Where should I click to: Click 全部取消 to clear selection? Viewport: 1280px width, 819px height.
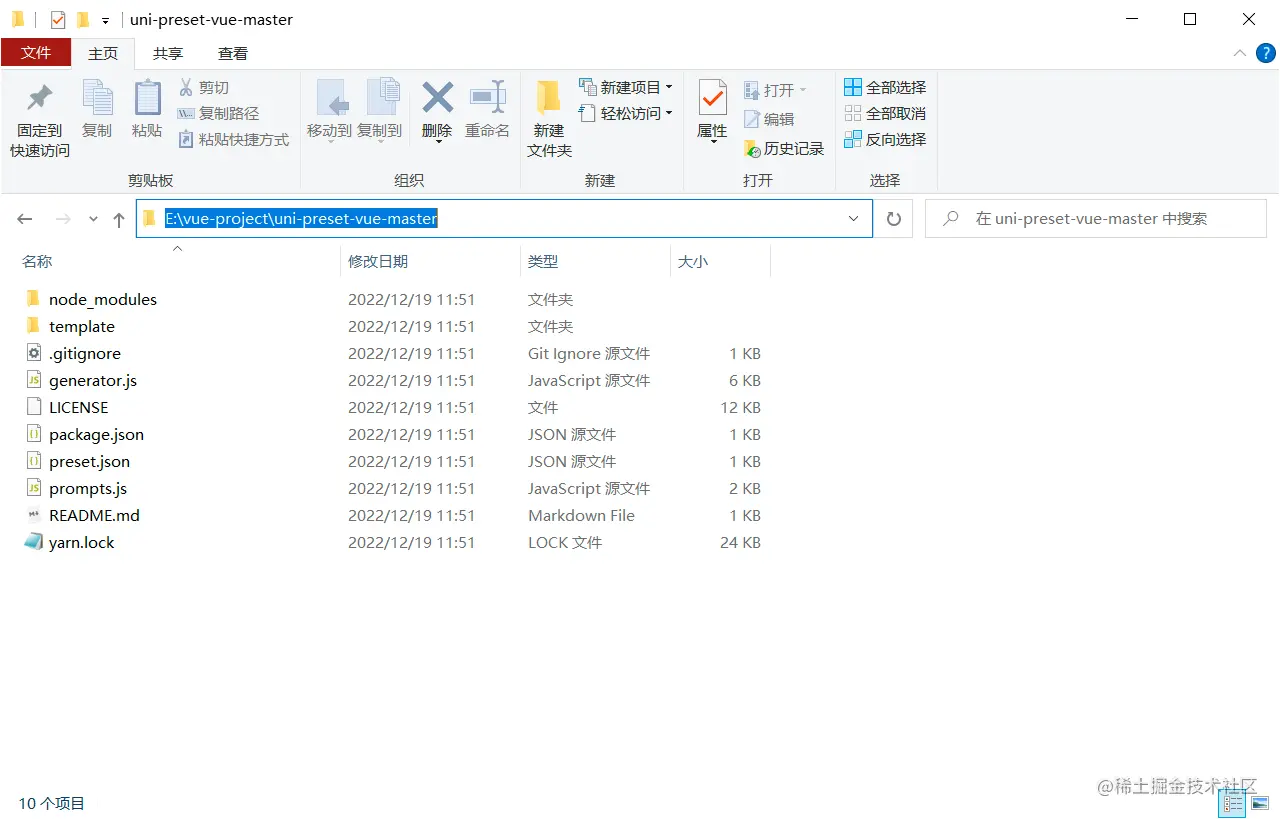[885, 113]
